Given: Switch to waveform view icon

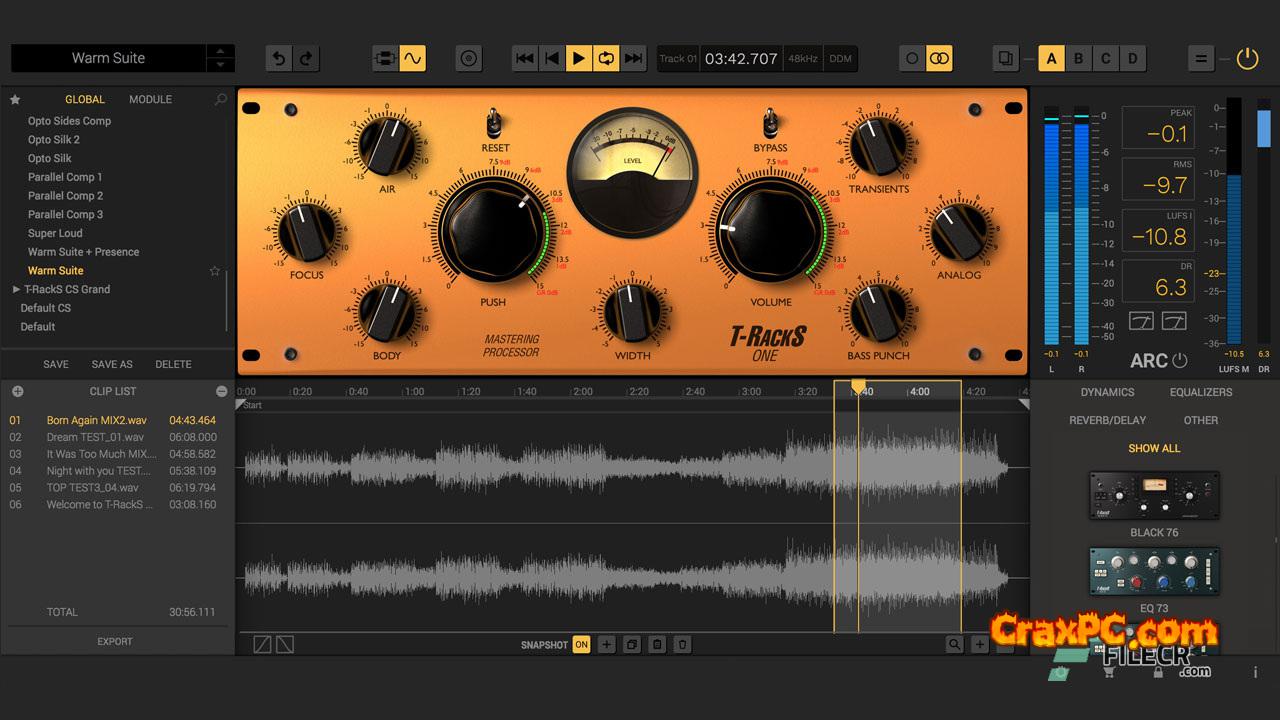Looking at the screenshot, I should coord(412,59).
